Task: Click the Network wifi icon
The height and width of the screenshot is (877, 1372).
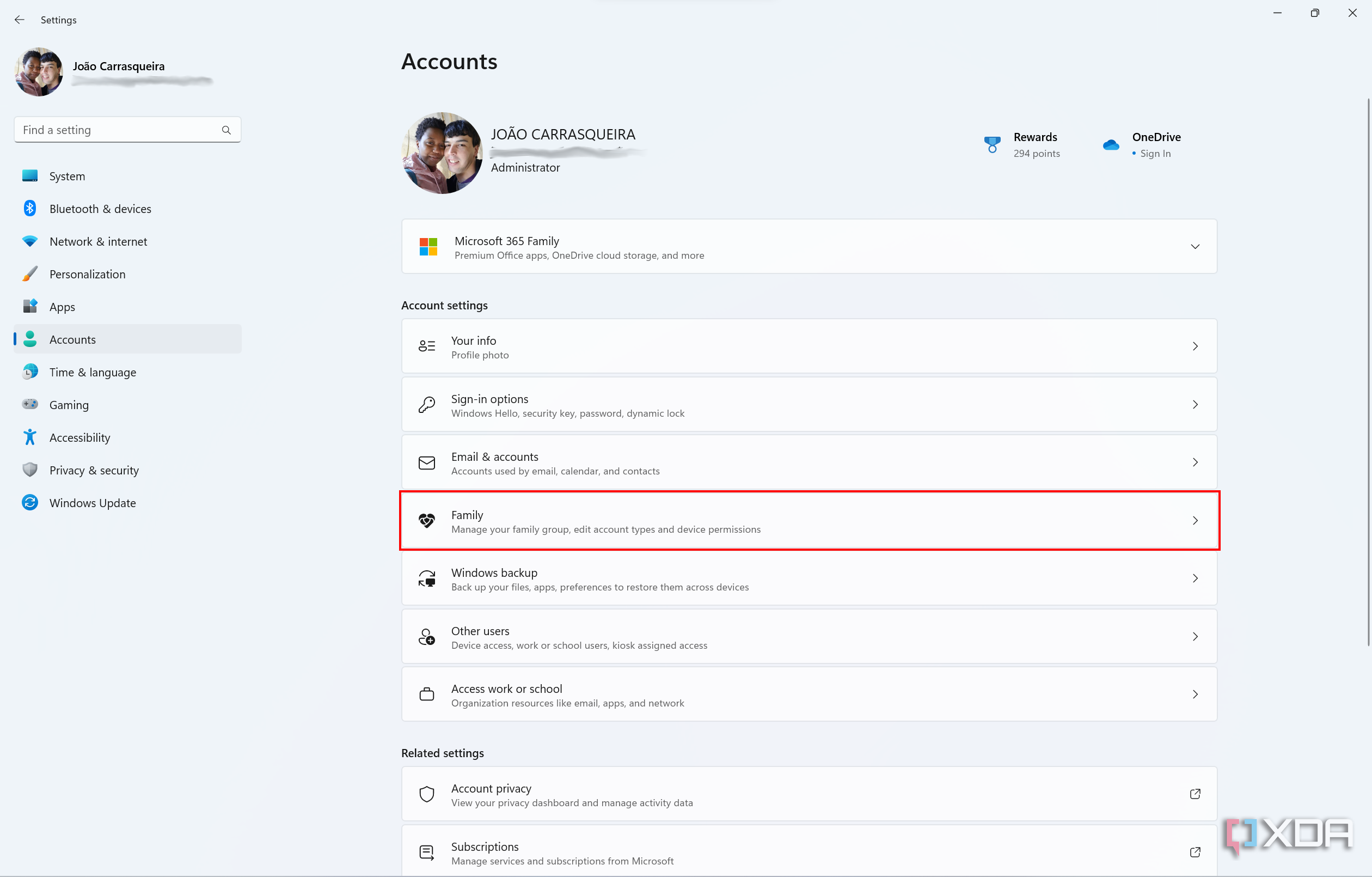Action: (x=29, y=241)
